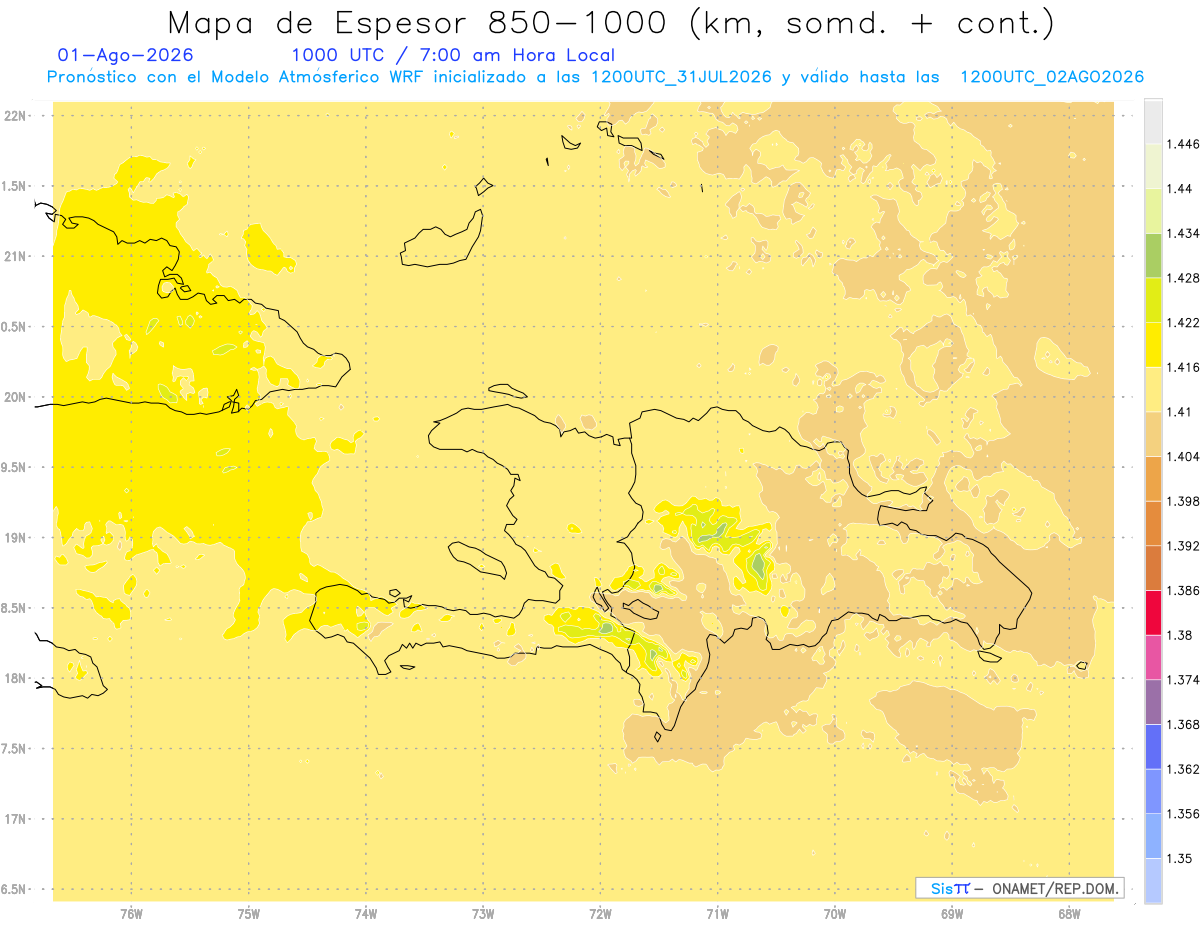Image resolution: width=1200 pixels, height=927 pixels.
Task: Click the colorbar value 1.386
Action: tap(1185, 591)
